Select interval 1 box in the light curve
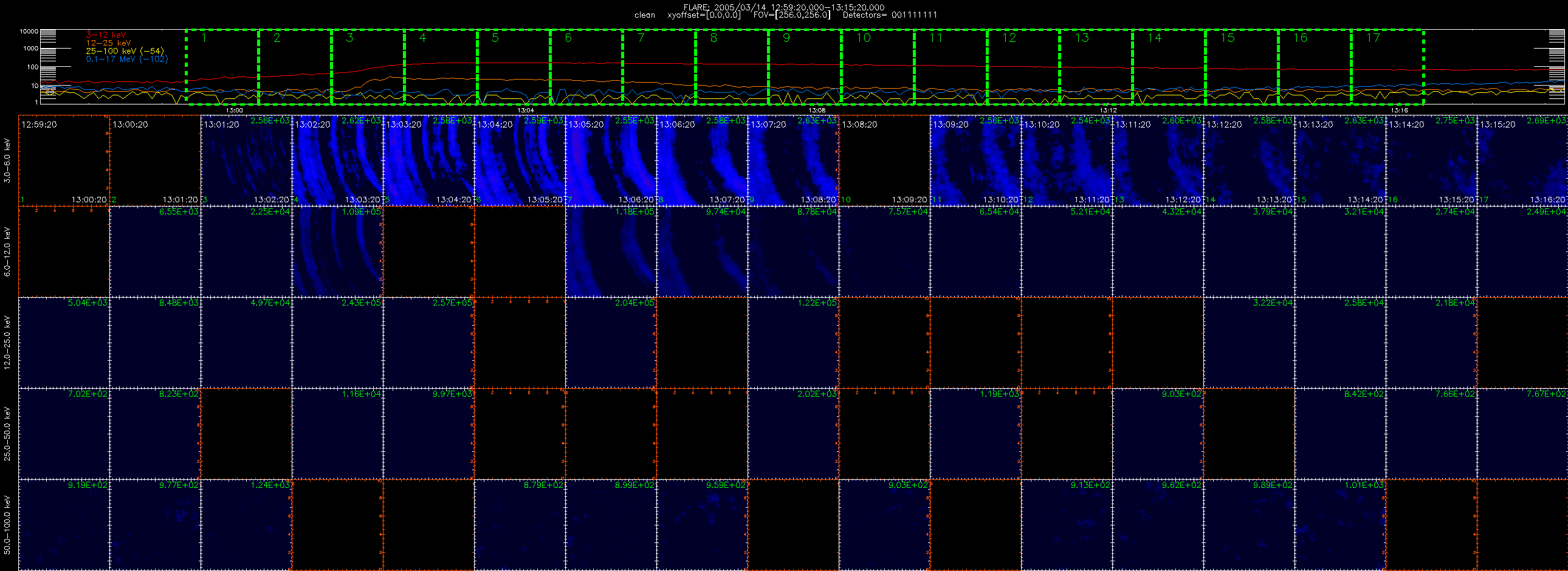 point(222,67)
